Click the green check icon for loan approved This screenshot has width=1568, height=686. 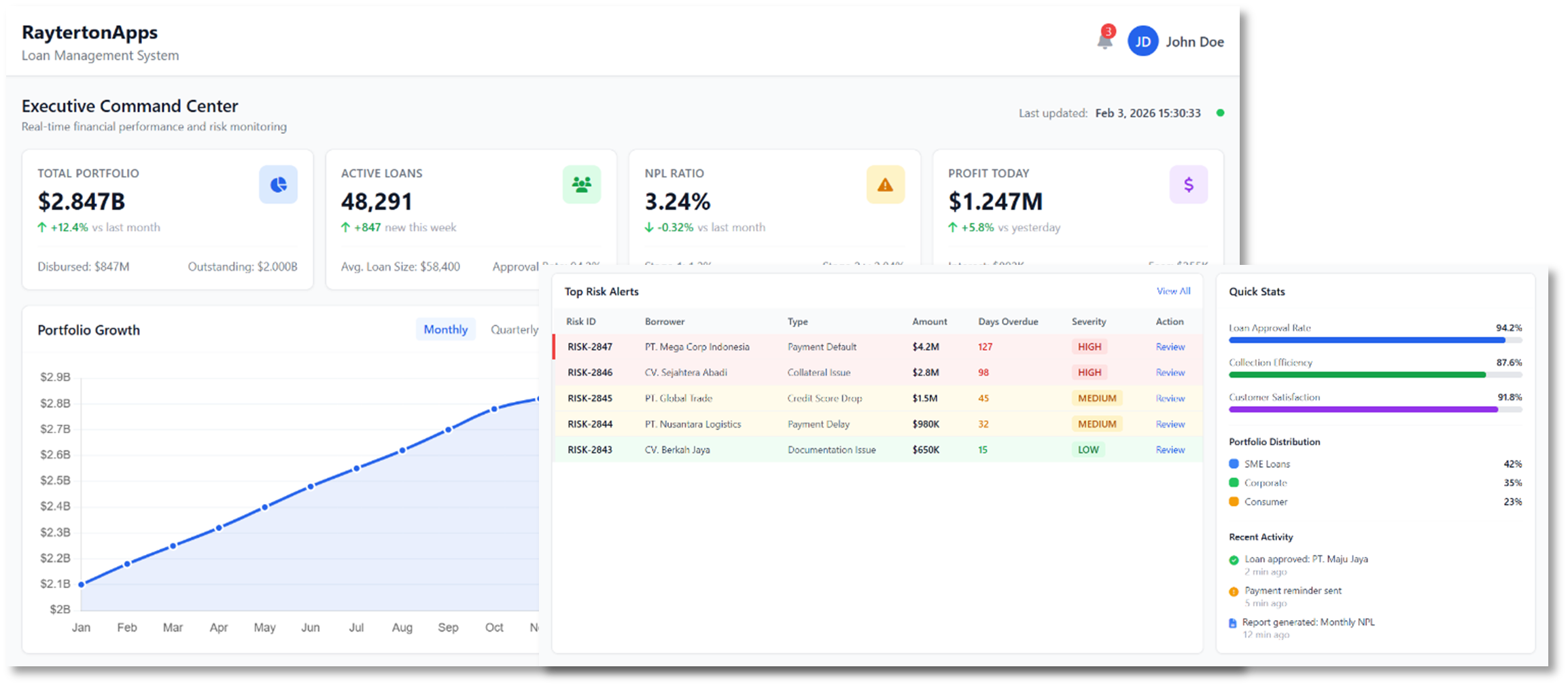tap(1234, 560)
